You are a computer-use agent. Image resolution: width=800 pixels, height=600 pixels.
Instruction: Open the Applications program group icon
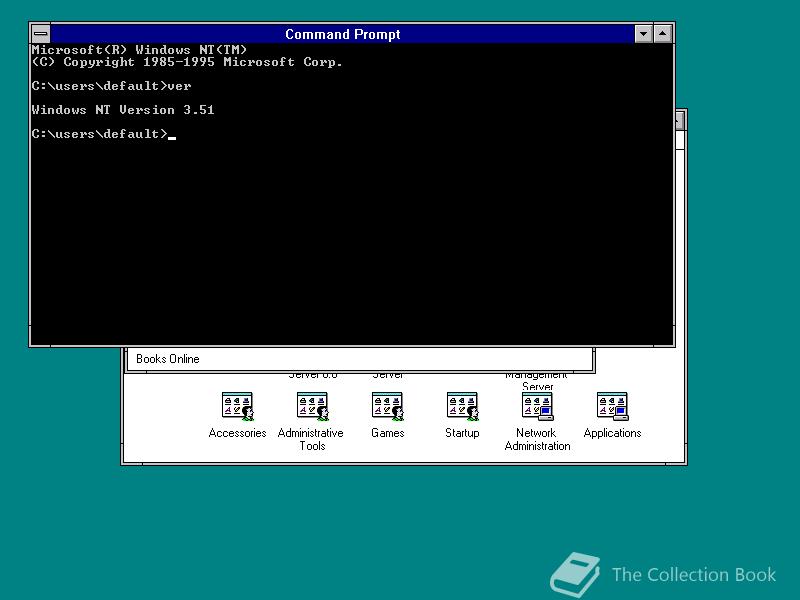click(x=612, y=406)
